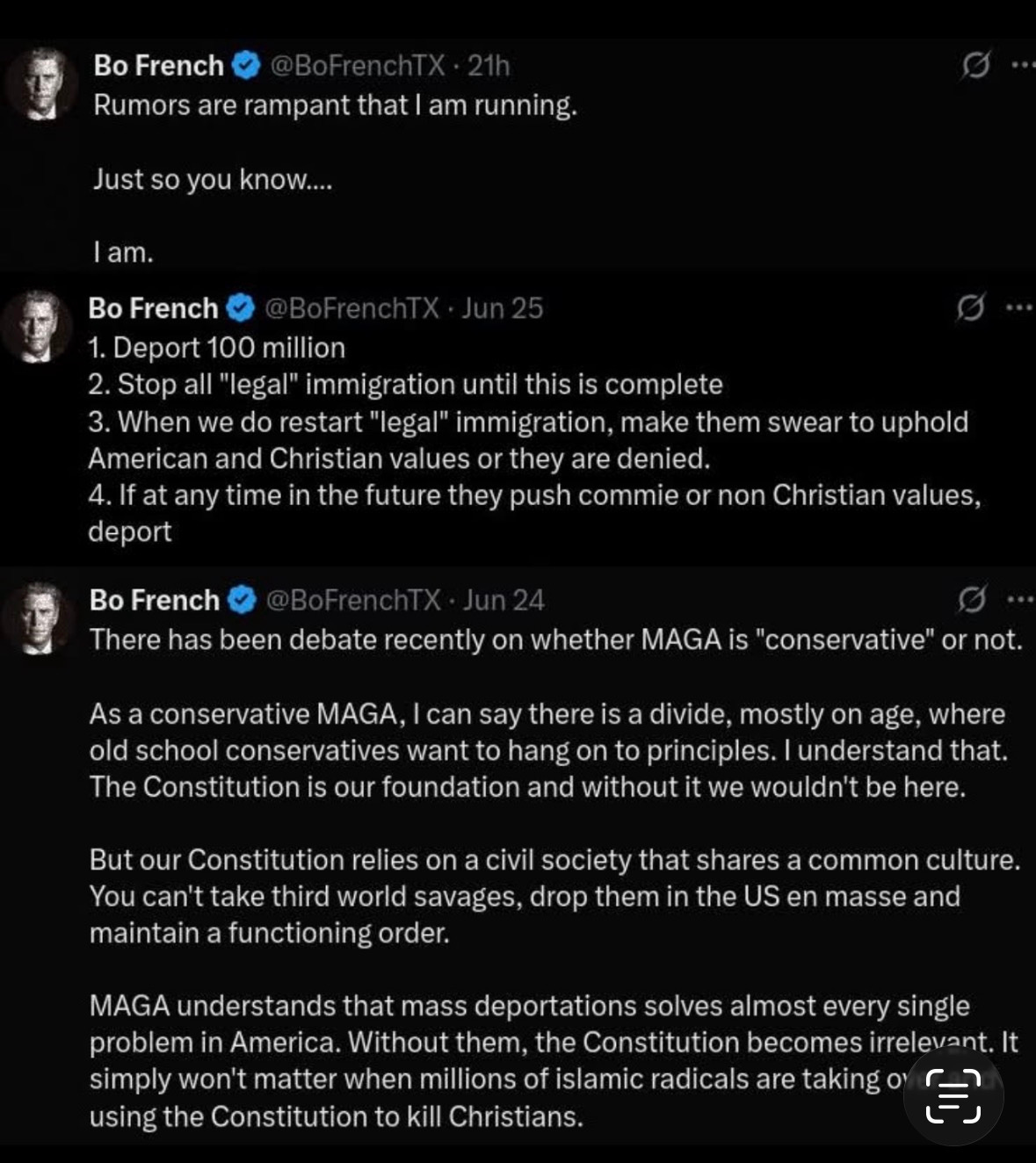Open the Jun 24 timestamp link

504,601
